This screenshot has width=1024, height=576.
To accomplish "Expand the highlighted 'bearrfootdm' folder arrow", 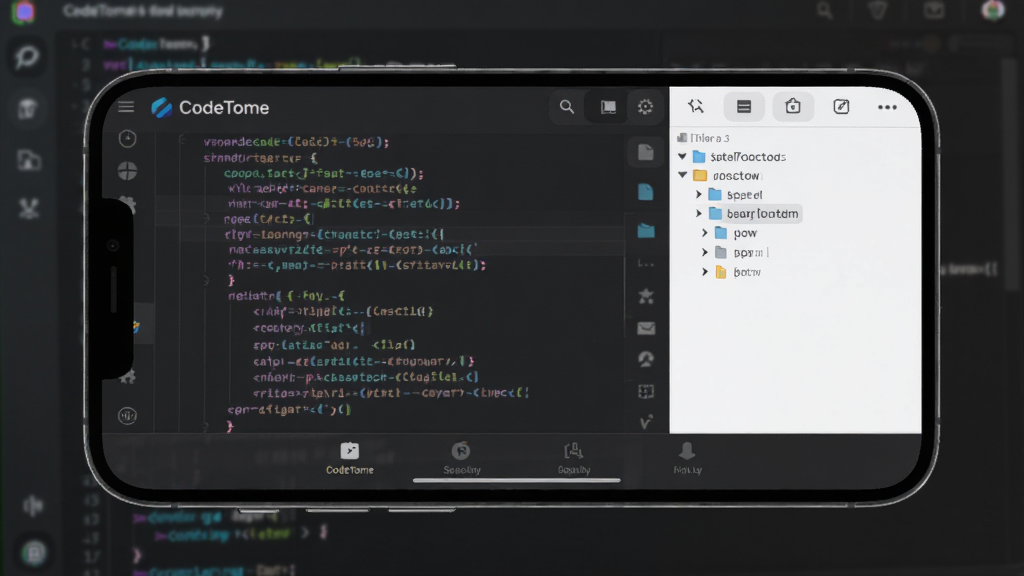I will click(x=699, y=214).
